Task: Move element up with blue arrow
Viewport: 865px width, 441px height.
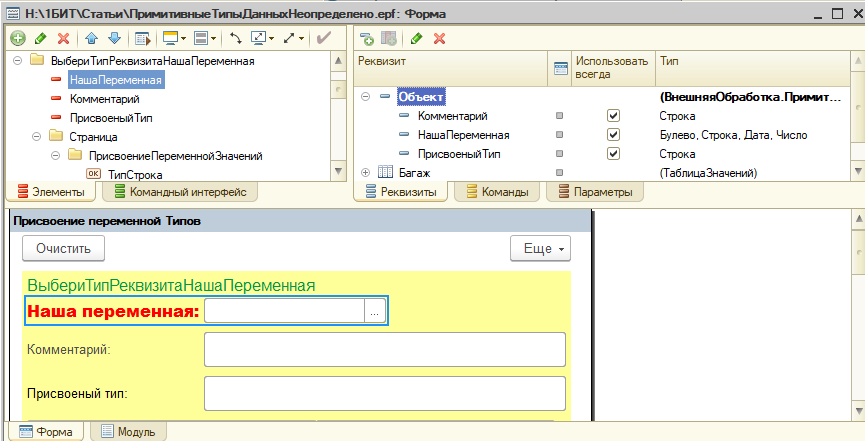Action: coord(91,38)
